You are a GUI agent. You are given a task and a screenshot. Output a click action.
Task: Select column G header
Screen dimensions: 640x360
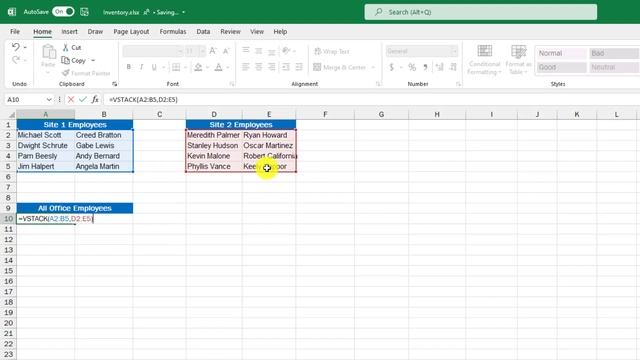click(381, 115)
